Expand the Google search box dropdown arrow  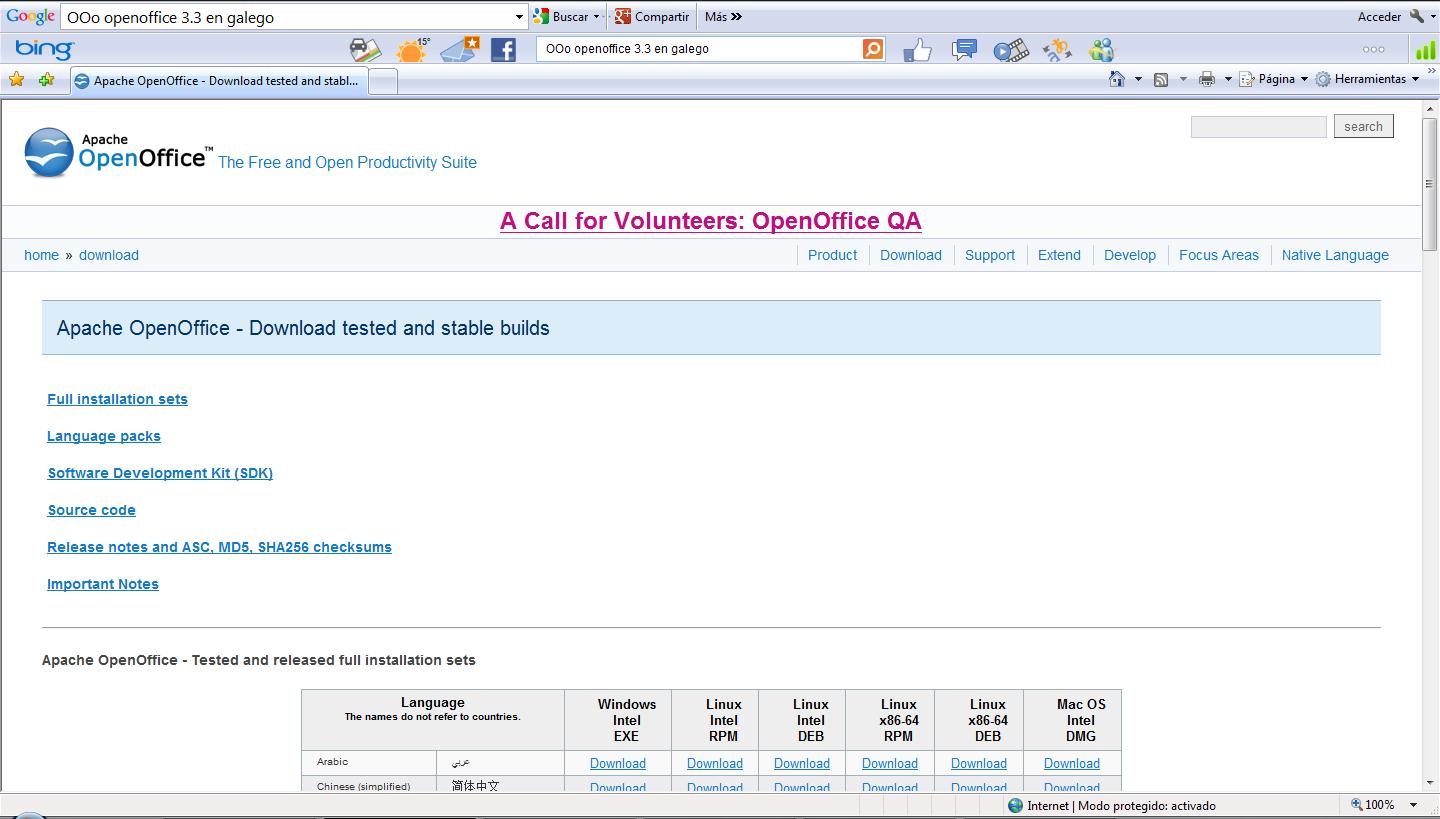pyautogui.click(x=519, y=17)
